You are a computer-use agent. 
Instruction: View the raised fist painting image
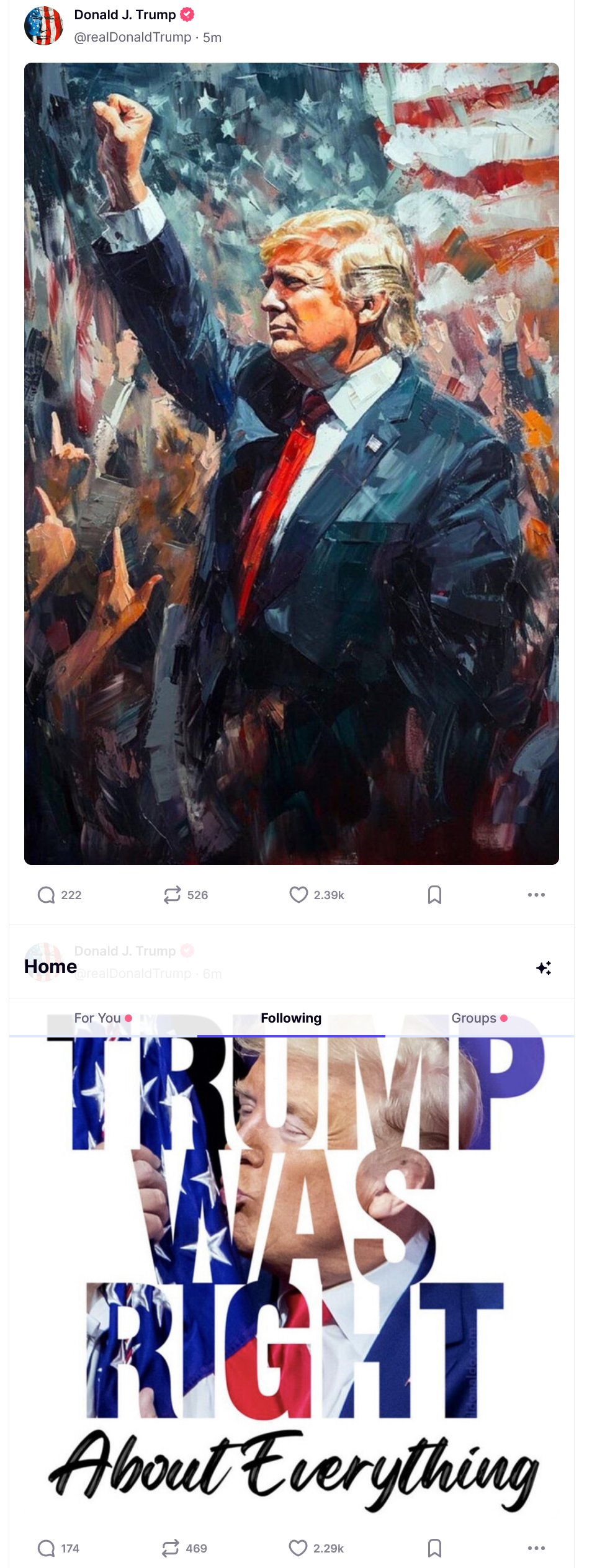pyautogui.click(x=292, y=464)
